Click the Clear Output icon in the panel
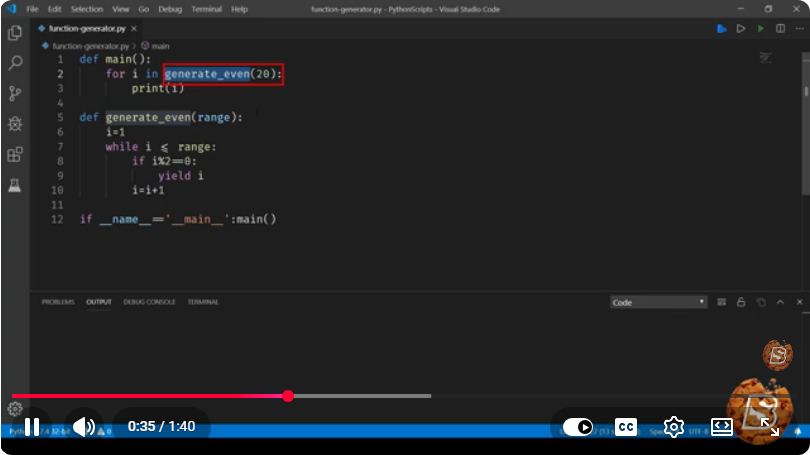The width and height of the screenshot is (810, 455). 722,302
